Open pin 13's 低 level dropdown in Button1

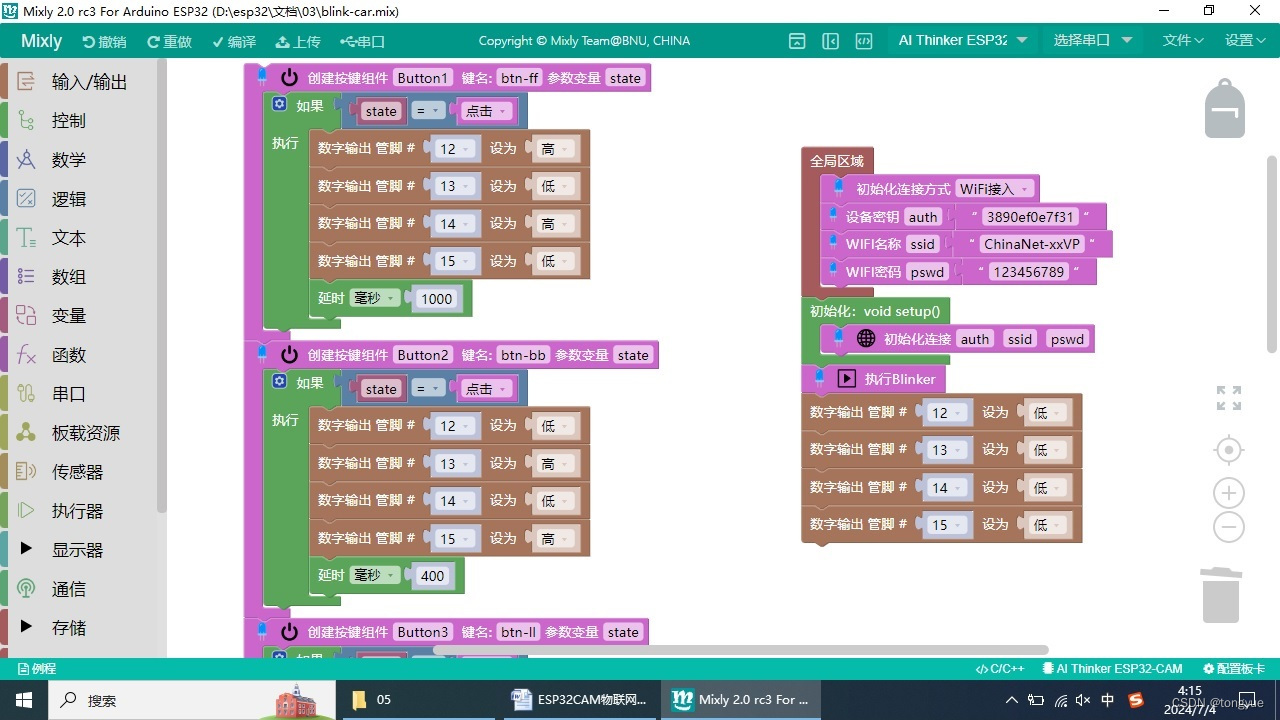coord(556,186)
